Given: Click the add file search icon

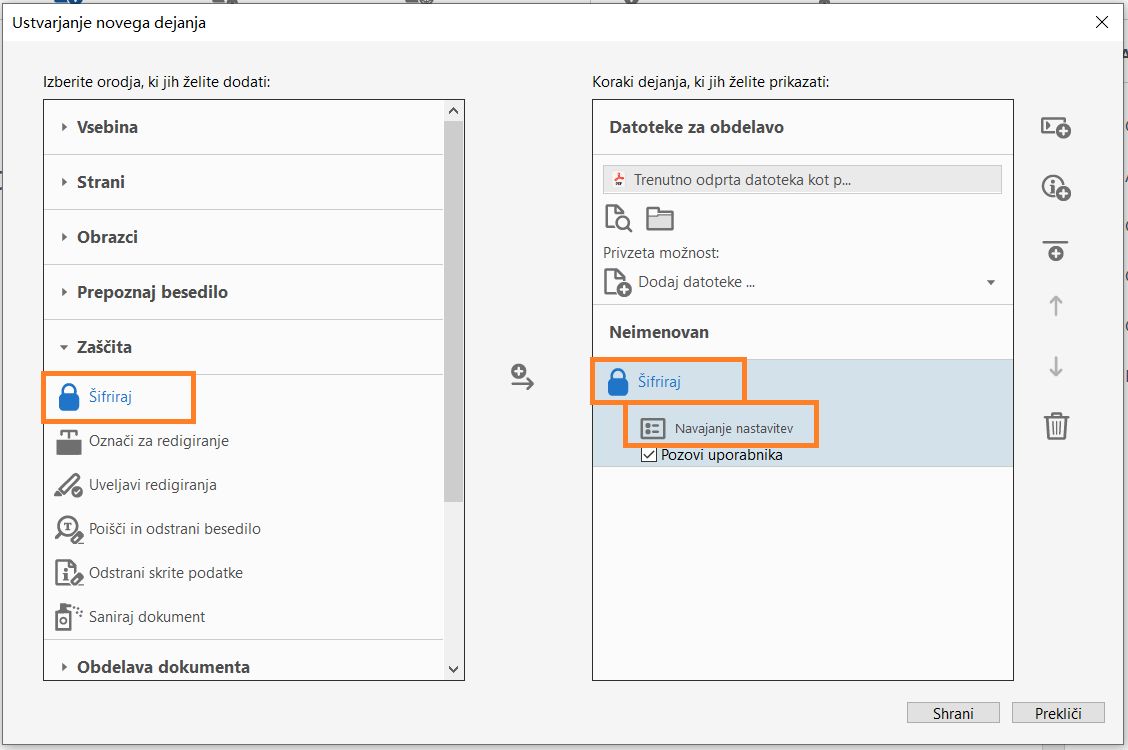Looking at the screenshot, I should (618, 218).
